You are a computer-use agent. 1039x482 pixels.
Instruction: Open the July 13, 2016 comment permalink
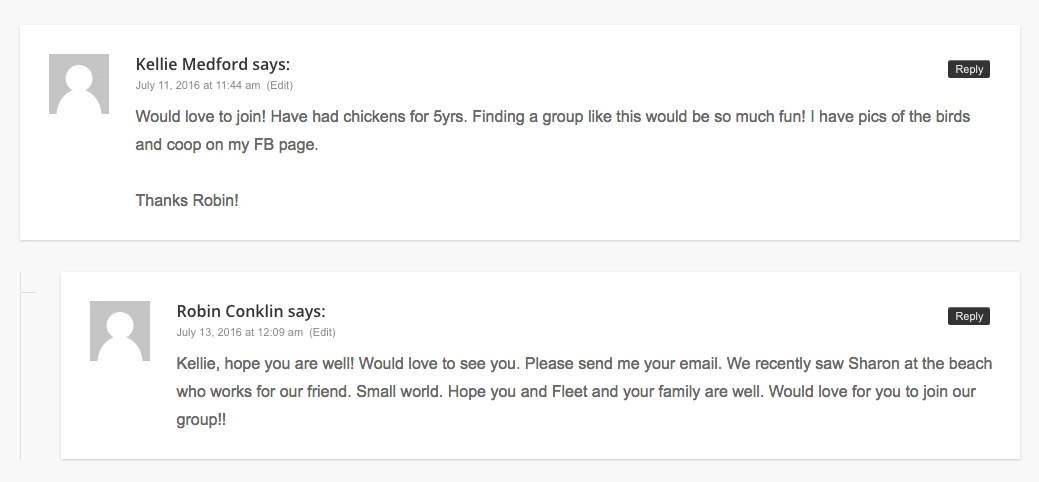[x=239, y=332]
